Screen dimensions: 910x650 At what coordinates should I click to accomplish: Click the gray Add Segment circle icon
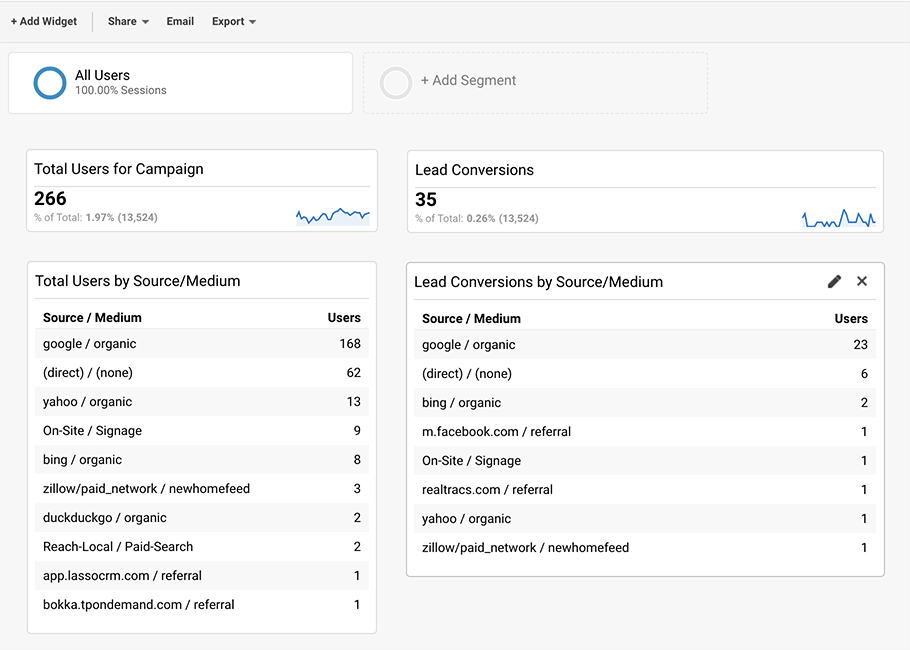pos(396,83)
